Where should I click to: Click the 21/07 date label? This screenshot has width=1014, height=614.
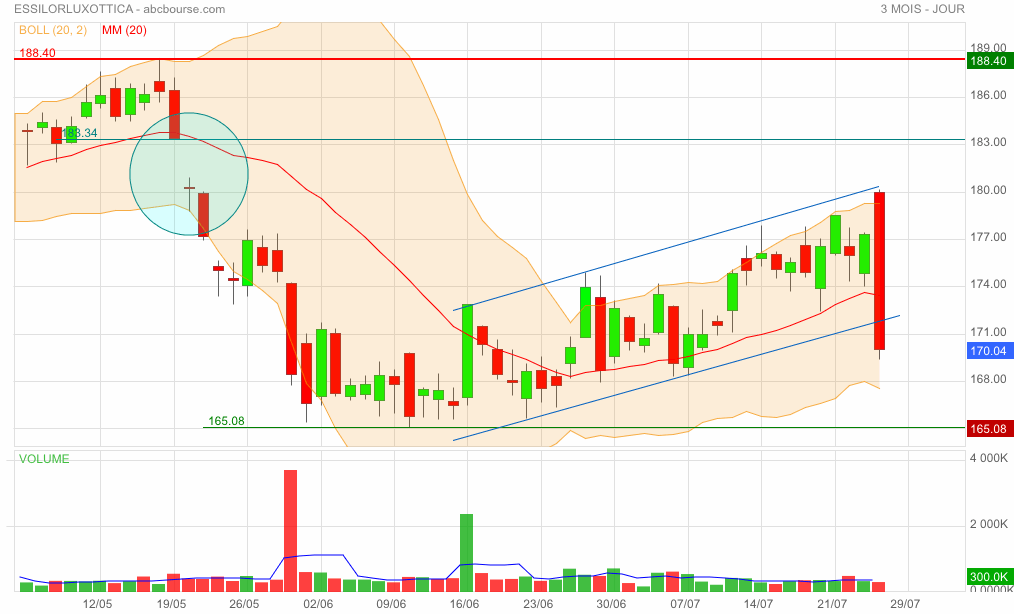point(832,604)
